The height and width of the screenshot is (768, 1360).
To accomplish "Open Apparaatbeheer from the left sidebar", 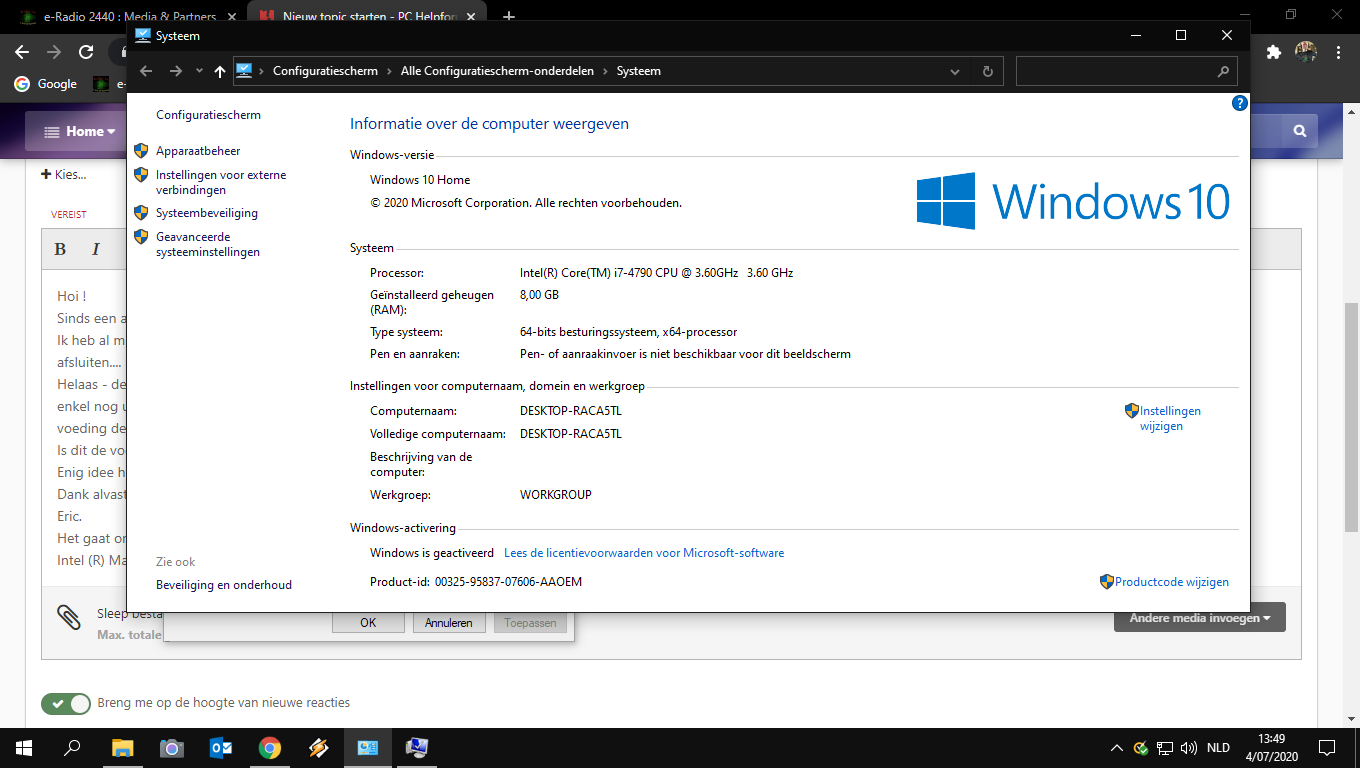I will (197, 151).
